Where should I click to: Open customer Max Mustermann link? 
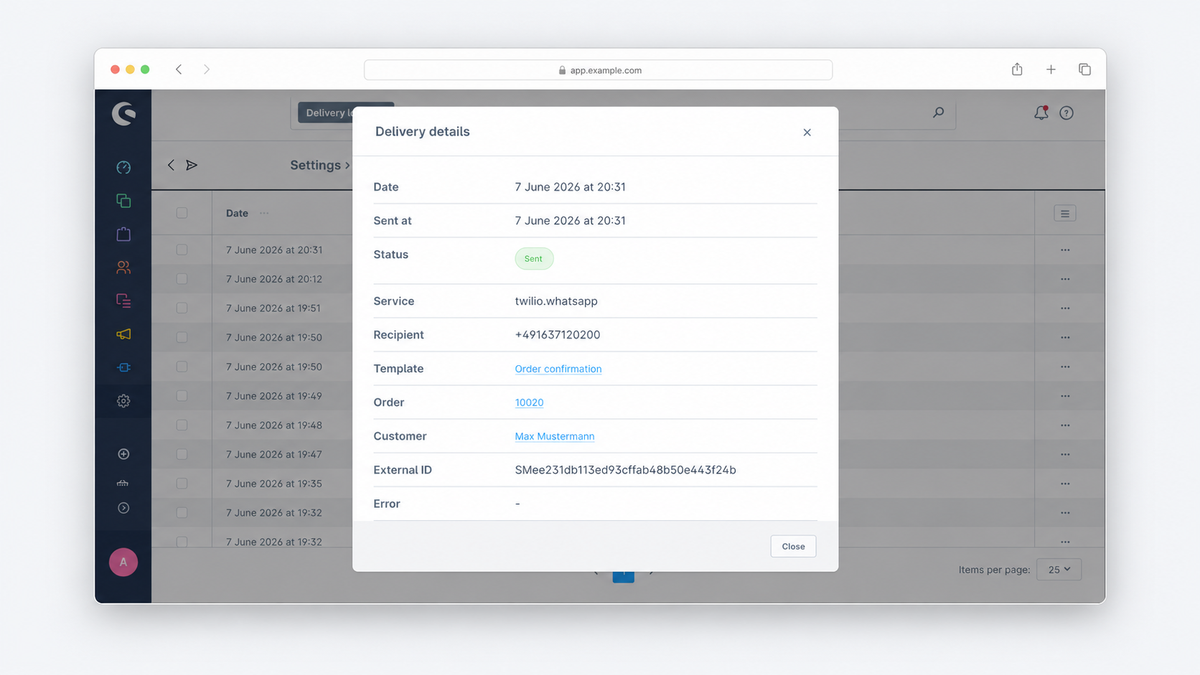[x=555, y=436]
